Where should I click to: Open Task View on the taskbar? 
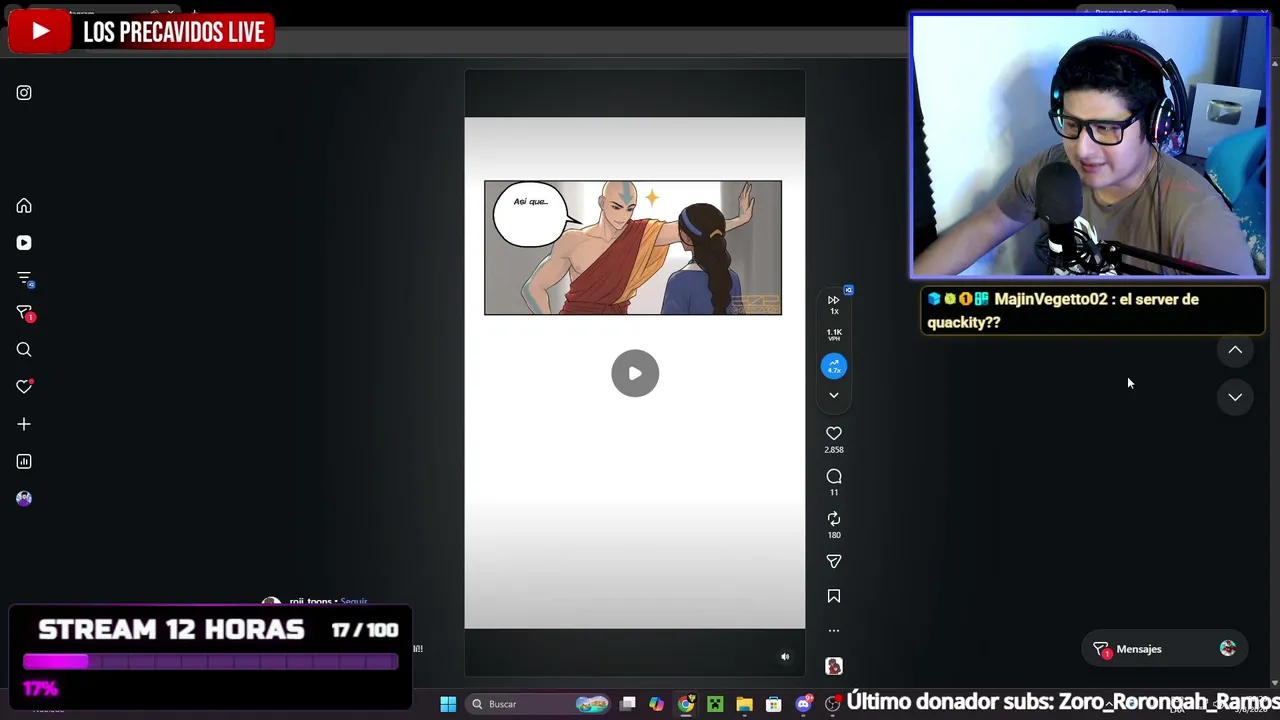click(x=628, y=704)
